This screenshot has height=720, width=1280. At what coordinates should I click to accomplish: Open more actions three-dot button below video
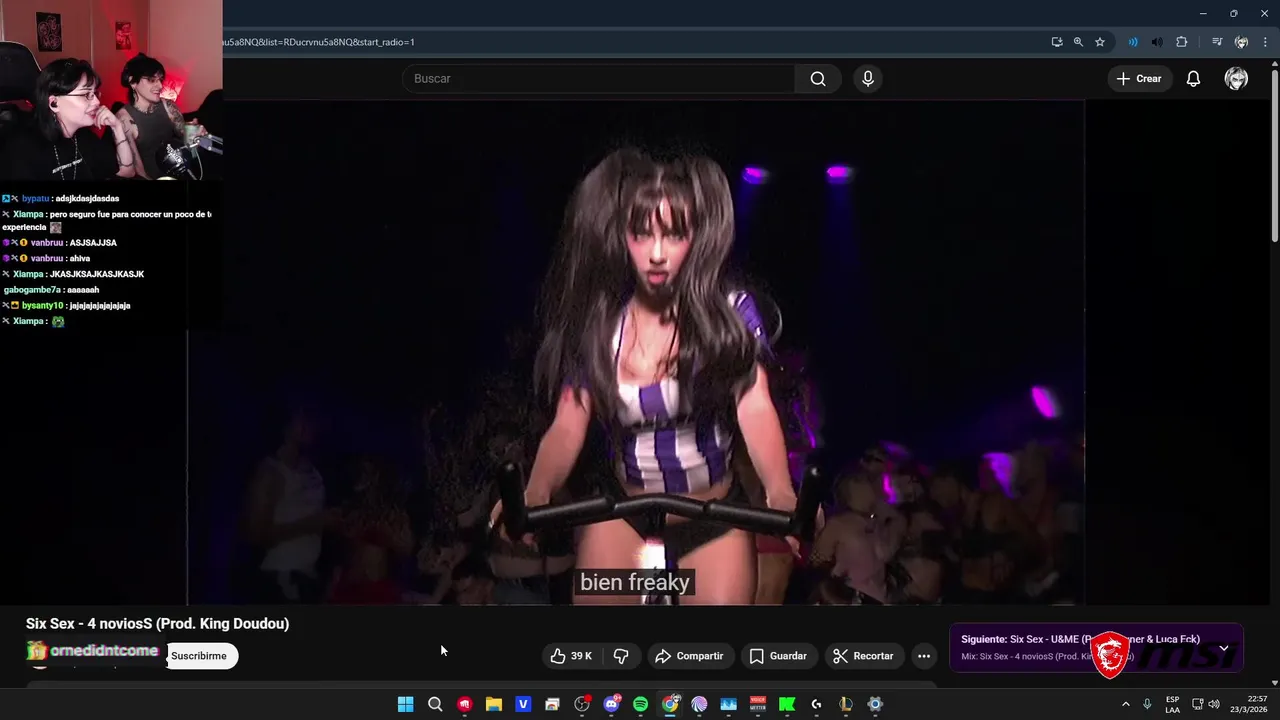(924, 656)
